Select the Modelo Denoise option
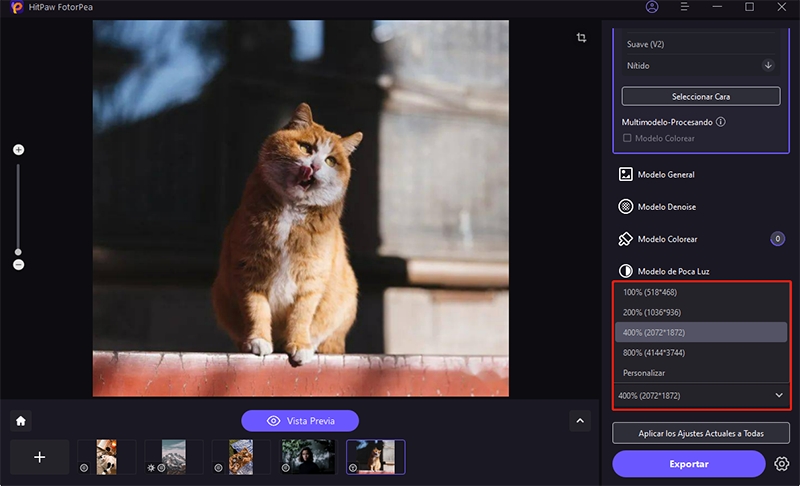Image resolution: width=800 pixels, height=486 pixels. 667,207
